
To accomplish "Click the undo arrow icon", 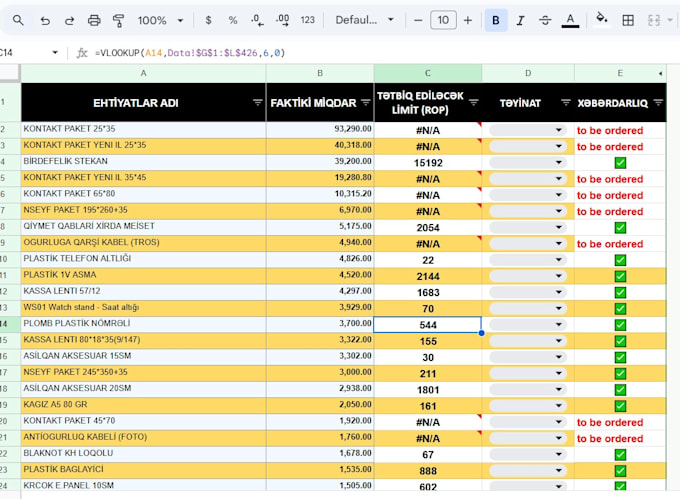I will (x=45, y=20).
